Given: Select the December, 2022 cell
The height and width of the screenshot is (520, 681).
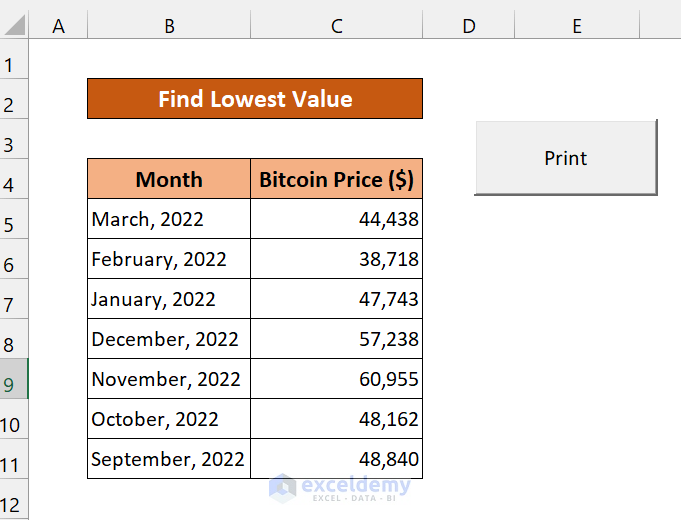Looking at the screenshot, I should point(169,339).
